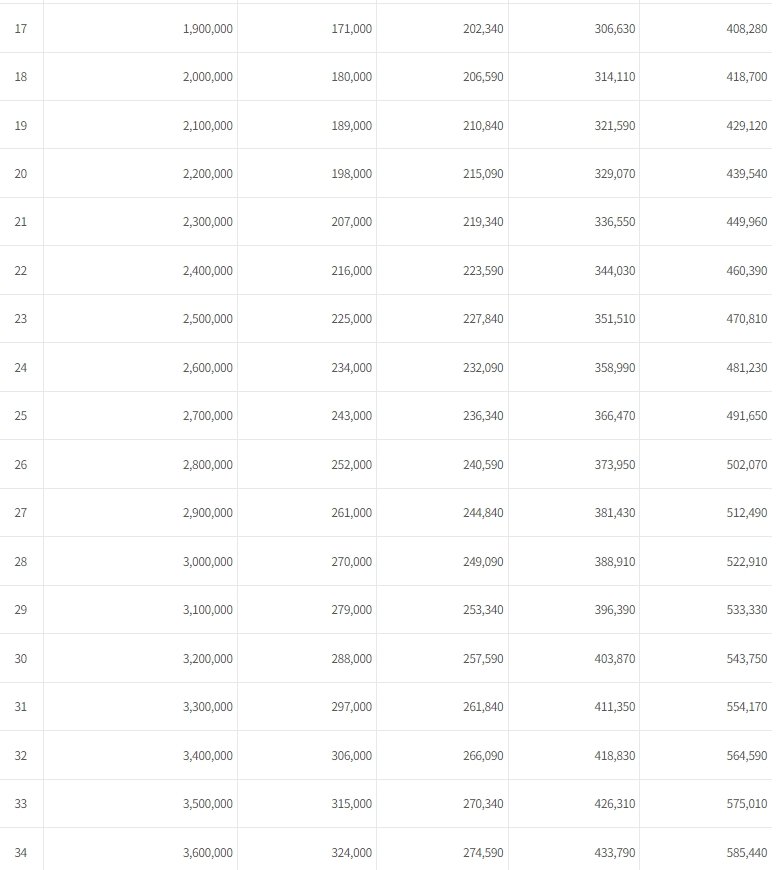The image size is (783, 870).
Task: Select the 522,910 cell
Action: (746, 562)
